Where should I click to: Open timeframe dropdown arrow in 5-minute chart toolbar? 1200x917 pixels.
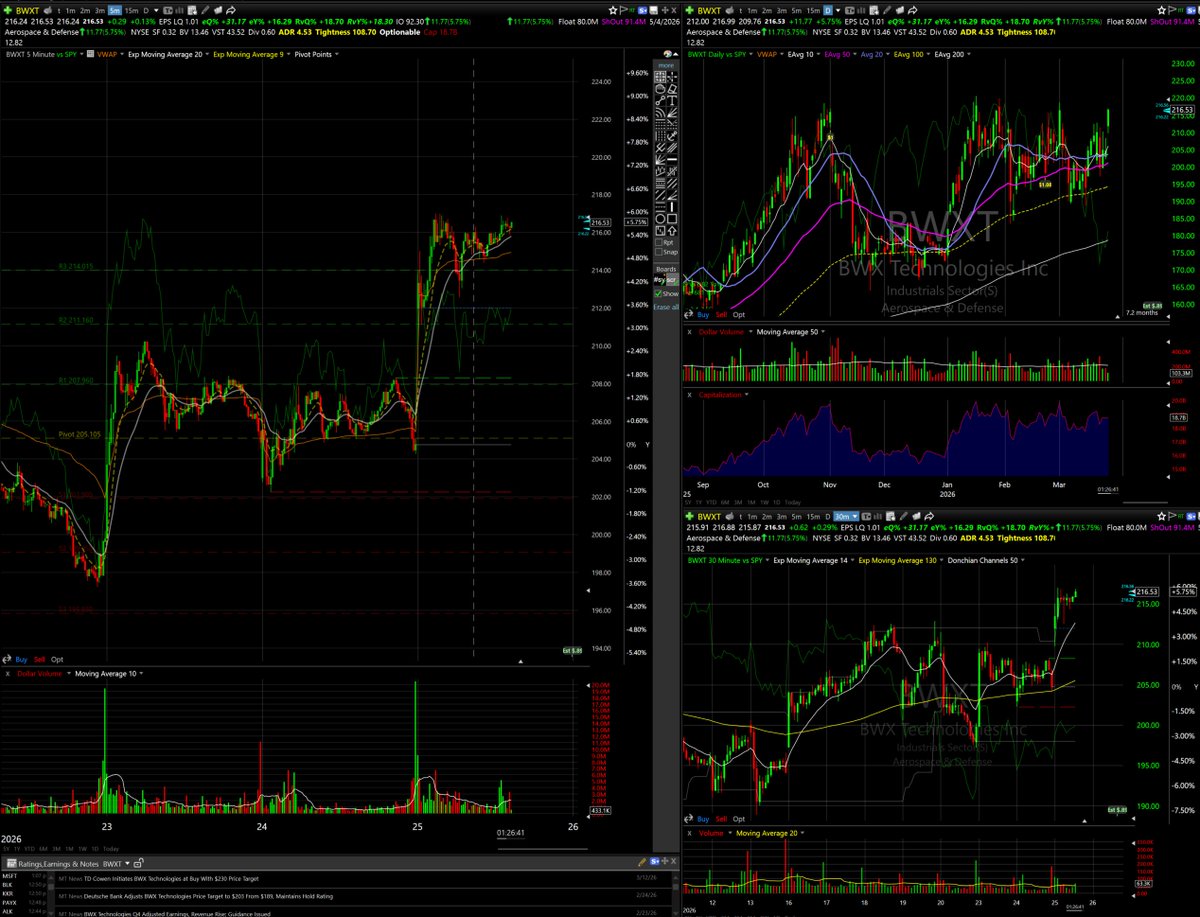click(156, 11)
